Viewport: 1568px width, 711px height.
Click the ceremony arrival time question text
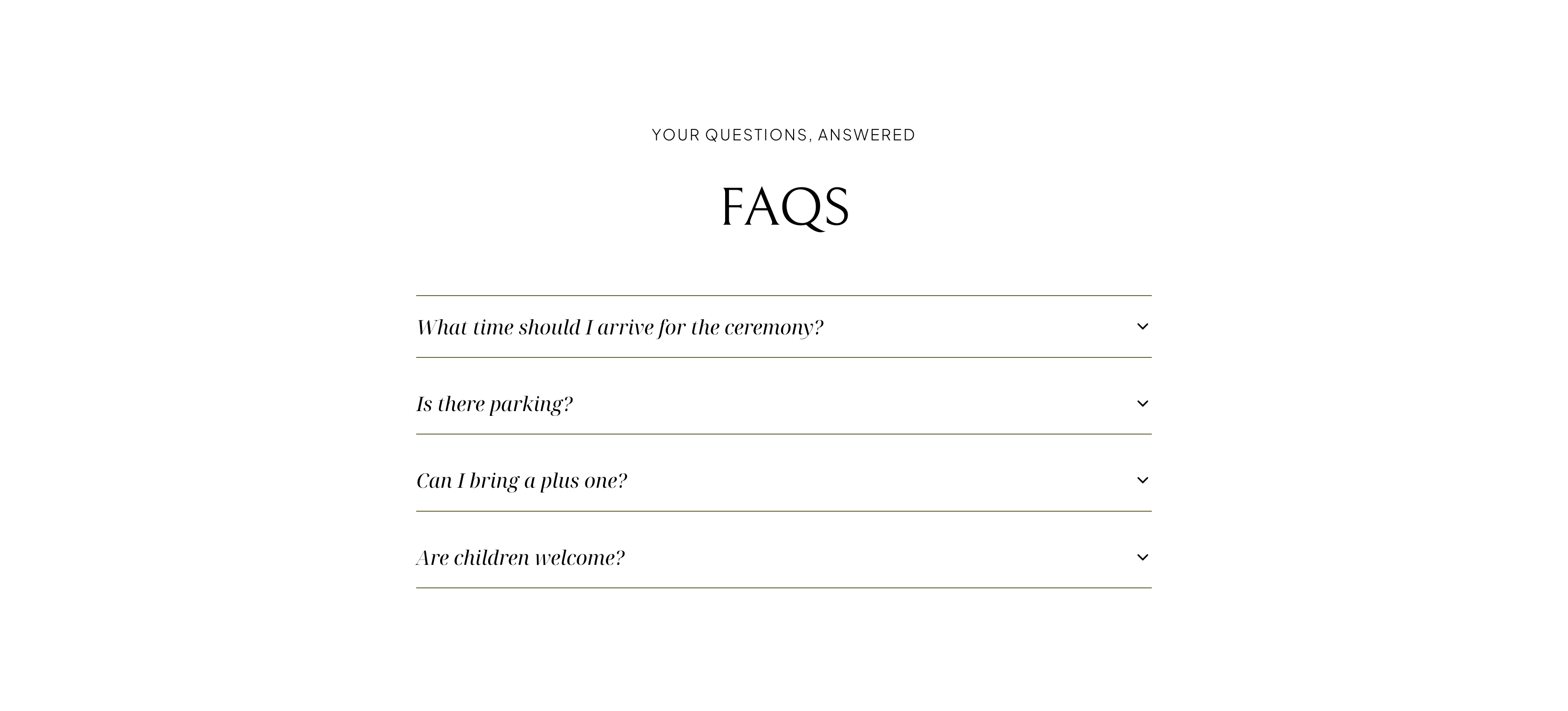pos(620,328)
